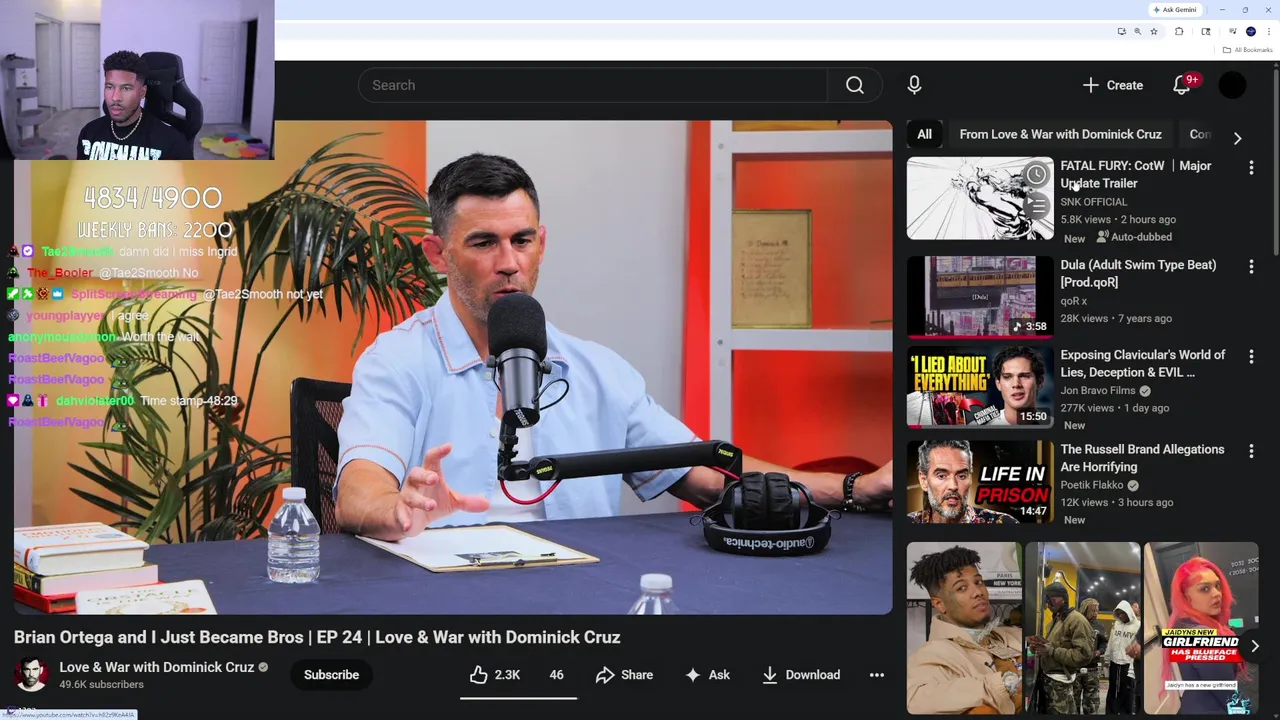
Task: Click the main video player
Action: click(453, 367)
